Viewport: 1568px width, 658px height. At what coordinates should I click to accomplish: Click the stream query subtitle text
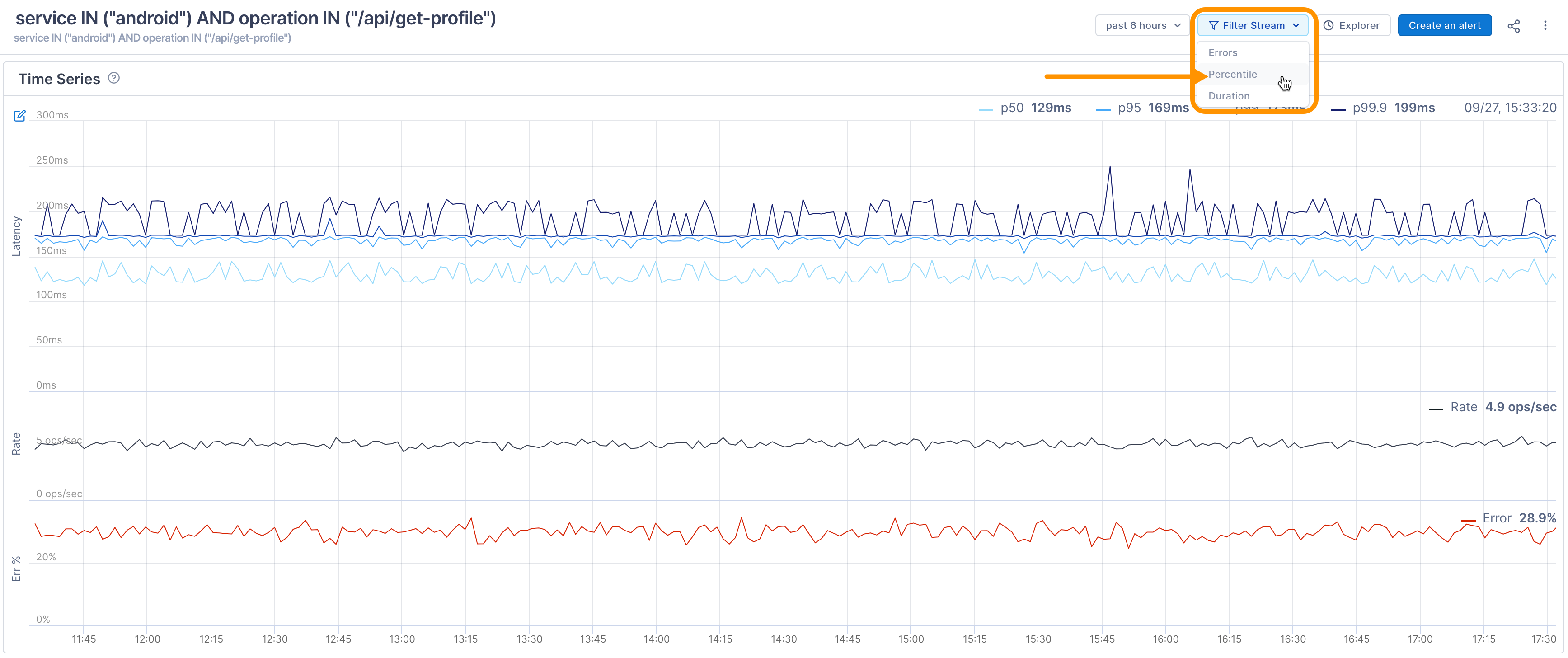pyautogui.click(x=152, y=38)
